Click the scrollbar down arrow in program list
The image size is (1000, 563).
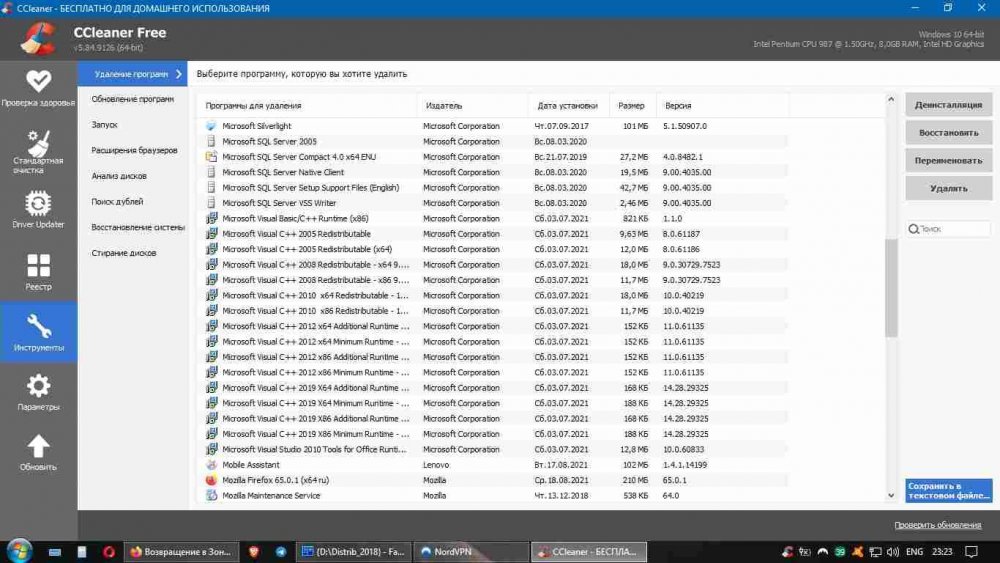coord(891,495)
